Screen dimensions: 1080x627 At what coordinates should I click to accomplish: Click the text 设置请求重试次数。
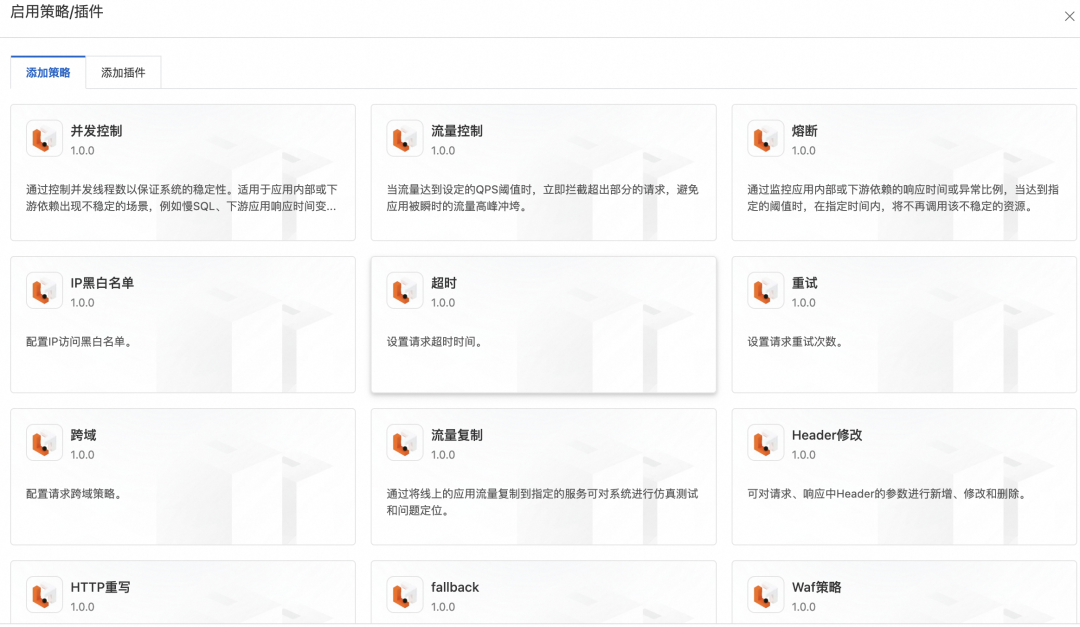[796, 342]
